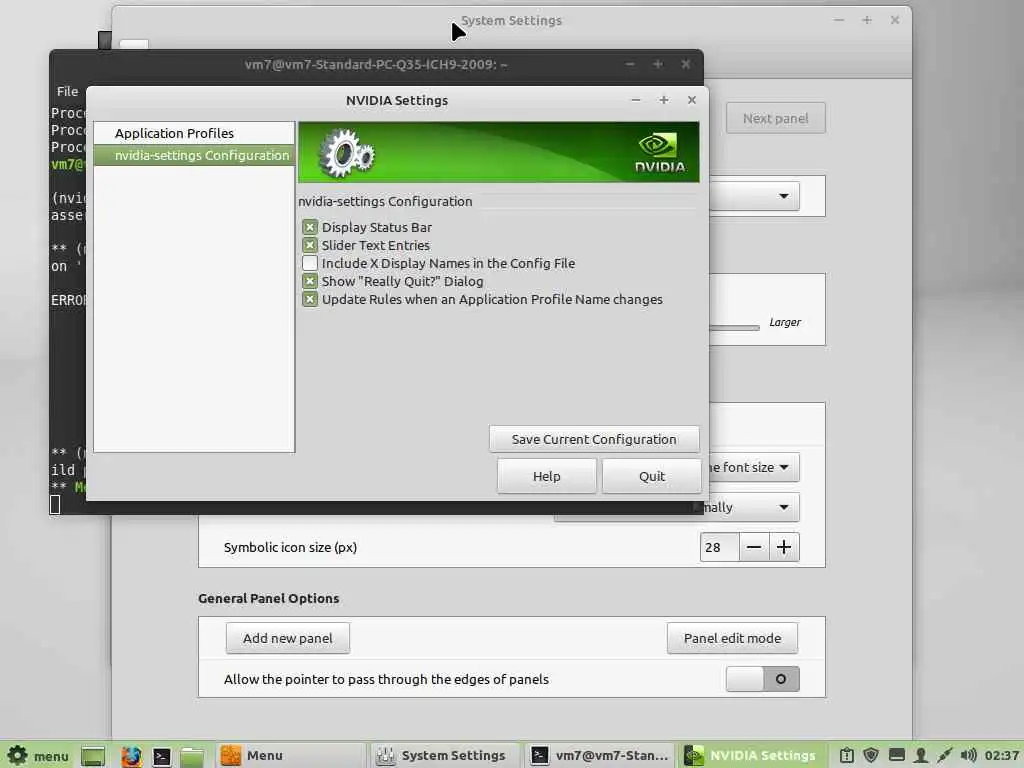The image size is (1024, 768).
Task: Click Next panel button in System Settings
Action: (x=775, y=118)
